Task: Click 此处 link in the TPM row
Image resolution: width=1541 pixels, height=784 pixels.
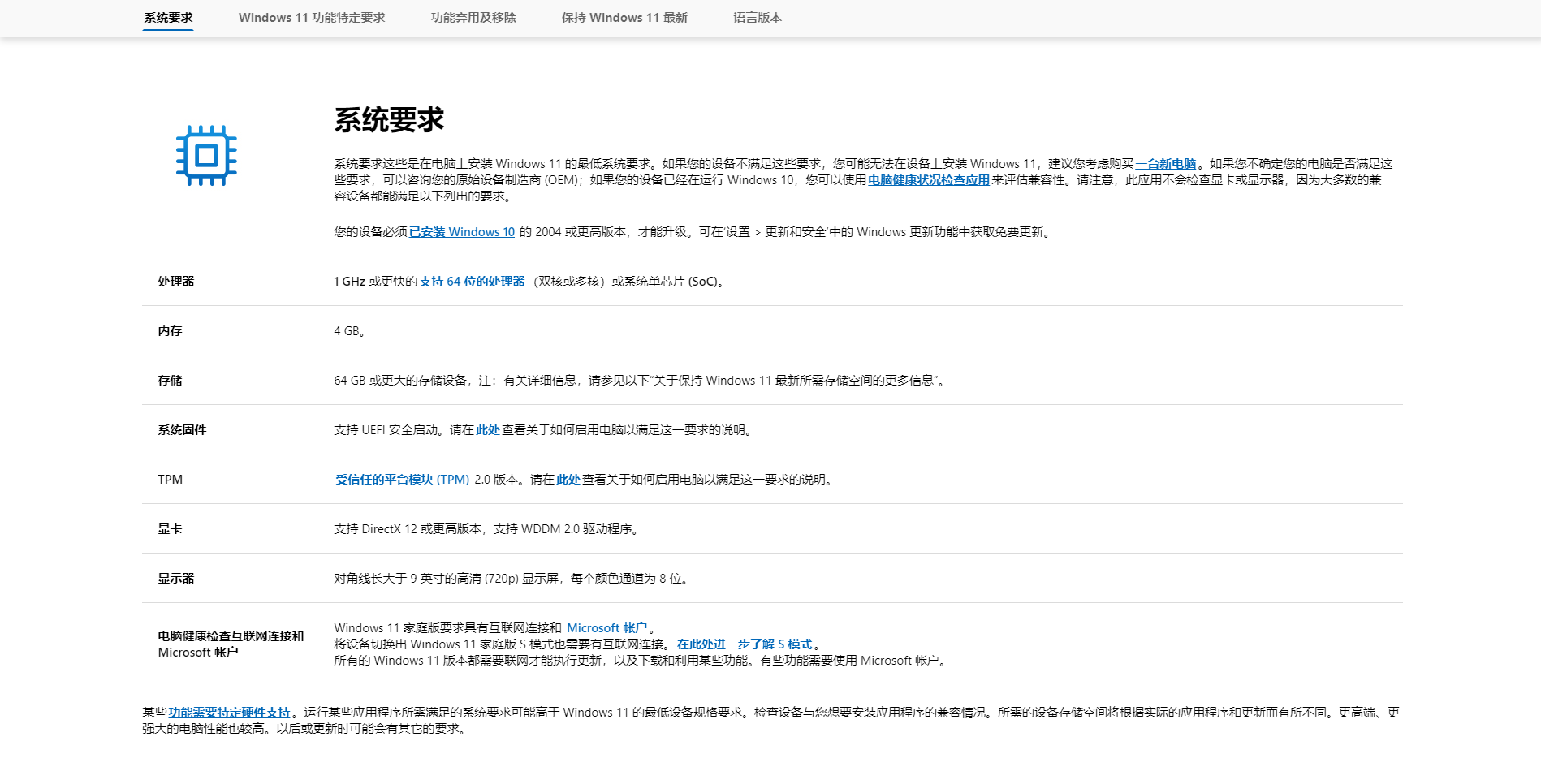Action: pos(568,480)
